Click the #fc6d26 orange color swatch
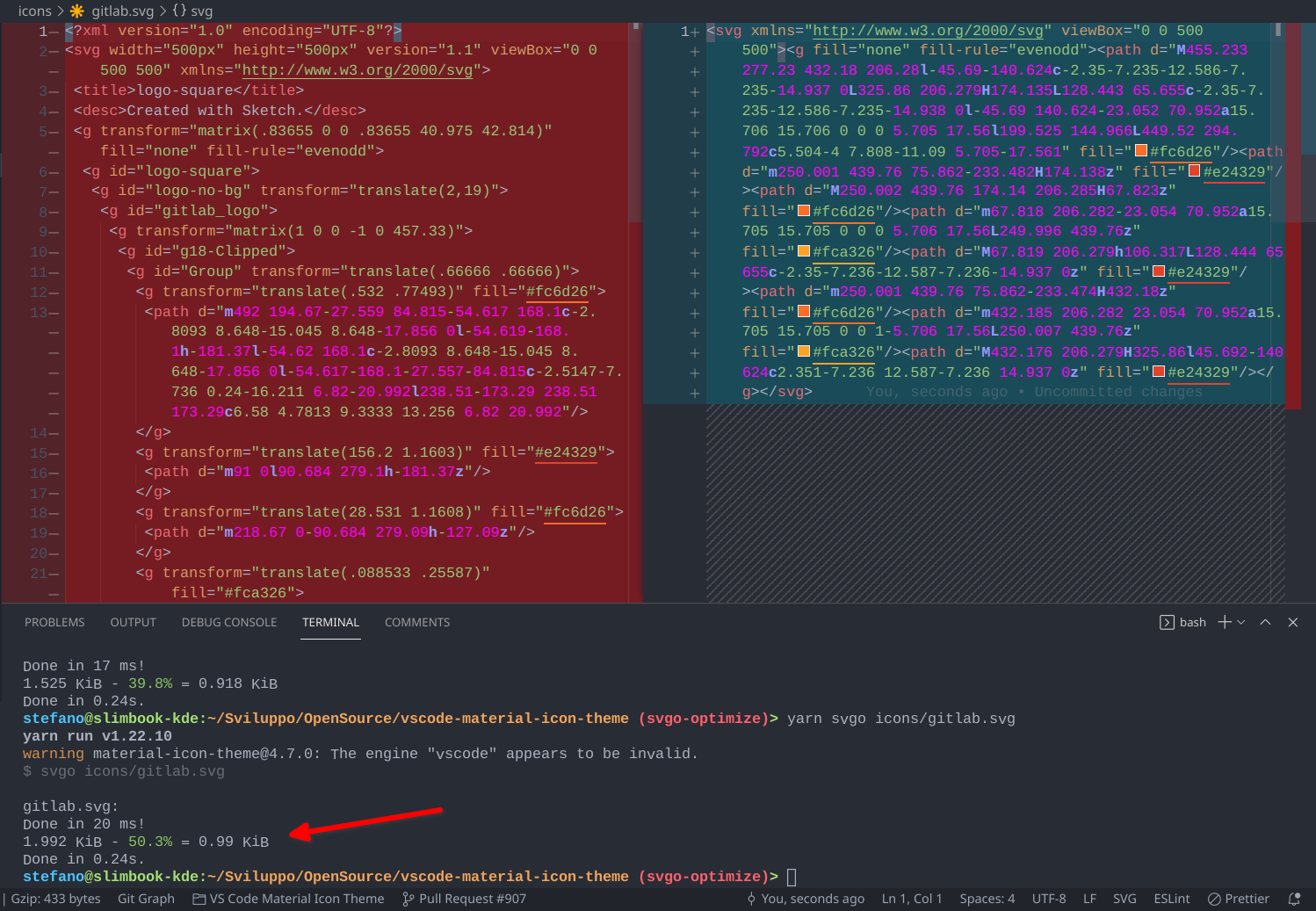This screenshot has height=911, width=1316. tap(1139, 151)
